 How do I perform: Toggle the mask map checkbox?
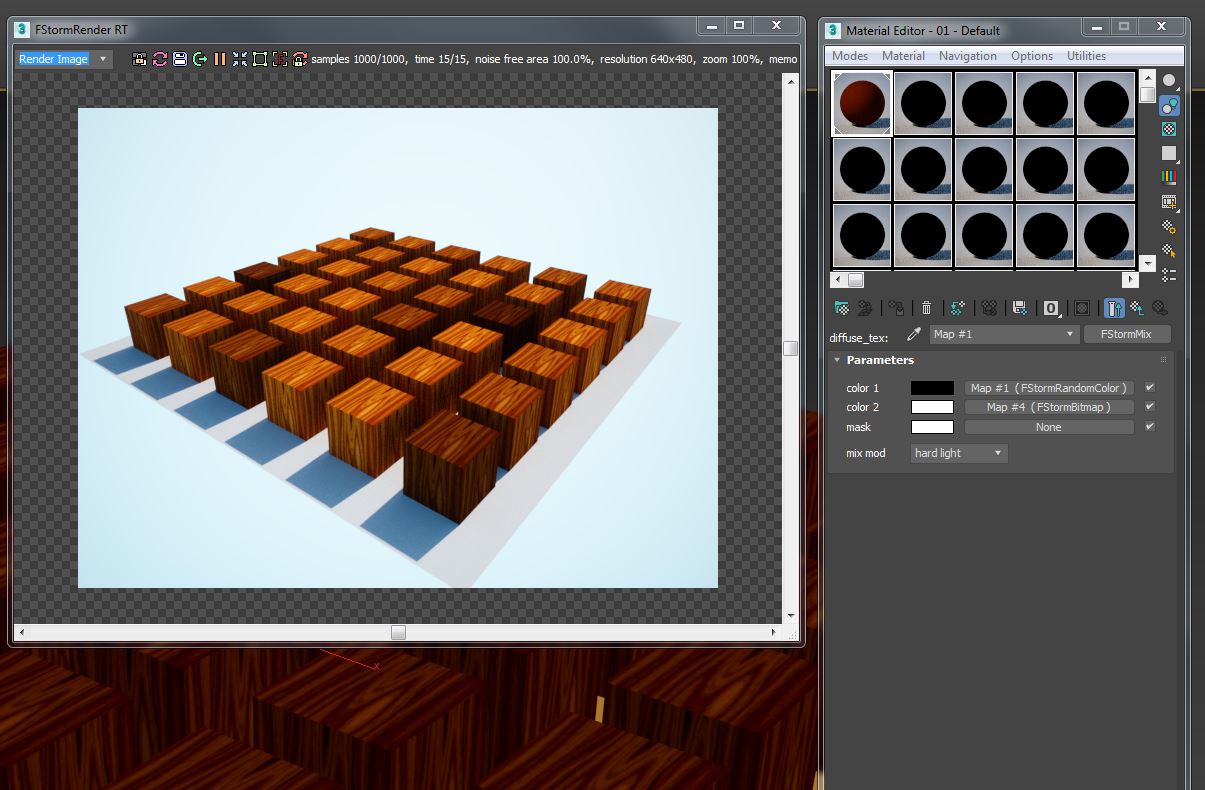(1150, 427)
